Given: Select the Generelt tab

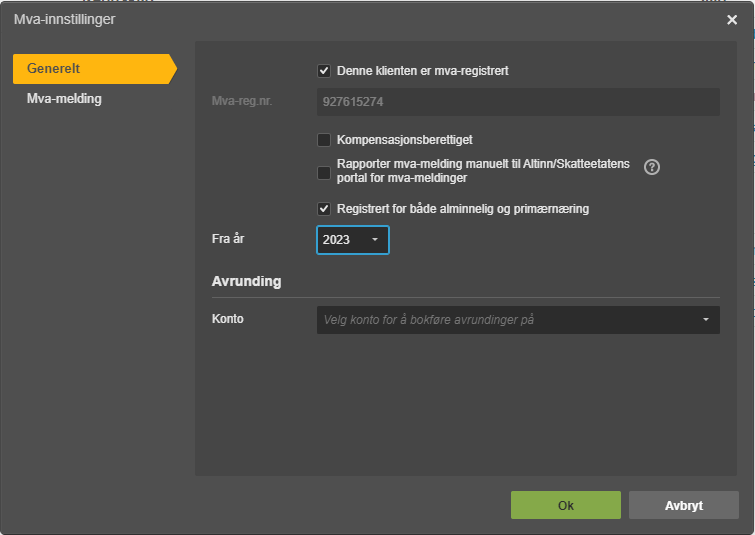Looking at the screenshot, I should pyautogui.click(x=95, y=69).
